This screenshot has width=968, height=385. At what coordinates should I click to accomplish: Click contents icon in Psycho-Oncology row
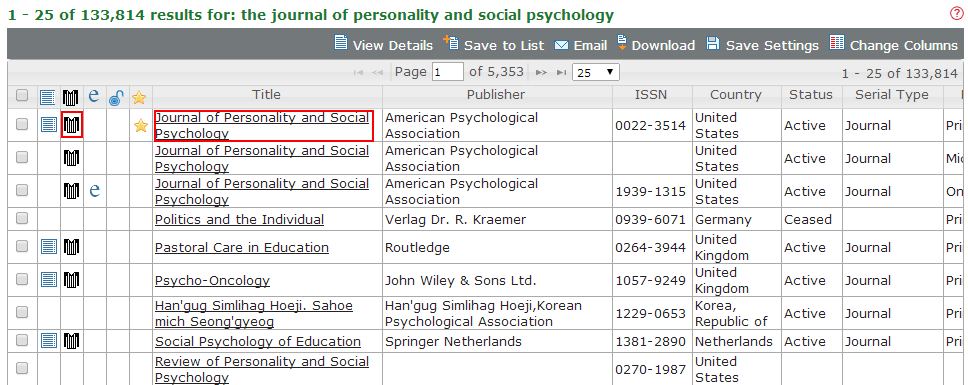tap(48, 280)
